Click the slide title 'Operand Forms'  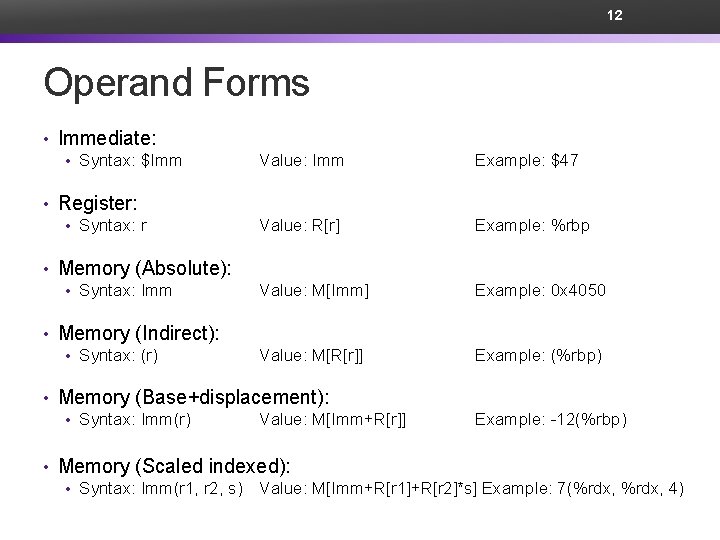tap(177, 83)
